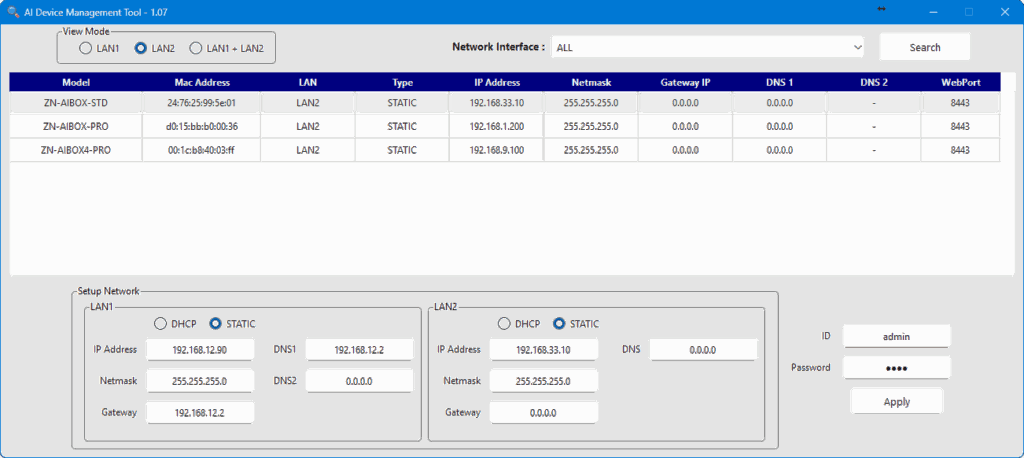Click the Mac Address column header
The height and width of the screenshot is (458, 1024).
200,82
